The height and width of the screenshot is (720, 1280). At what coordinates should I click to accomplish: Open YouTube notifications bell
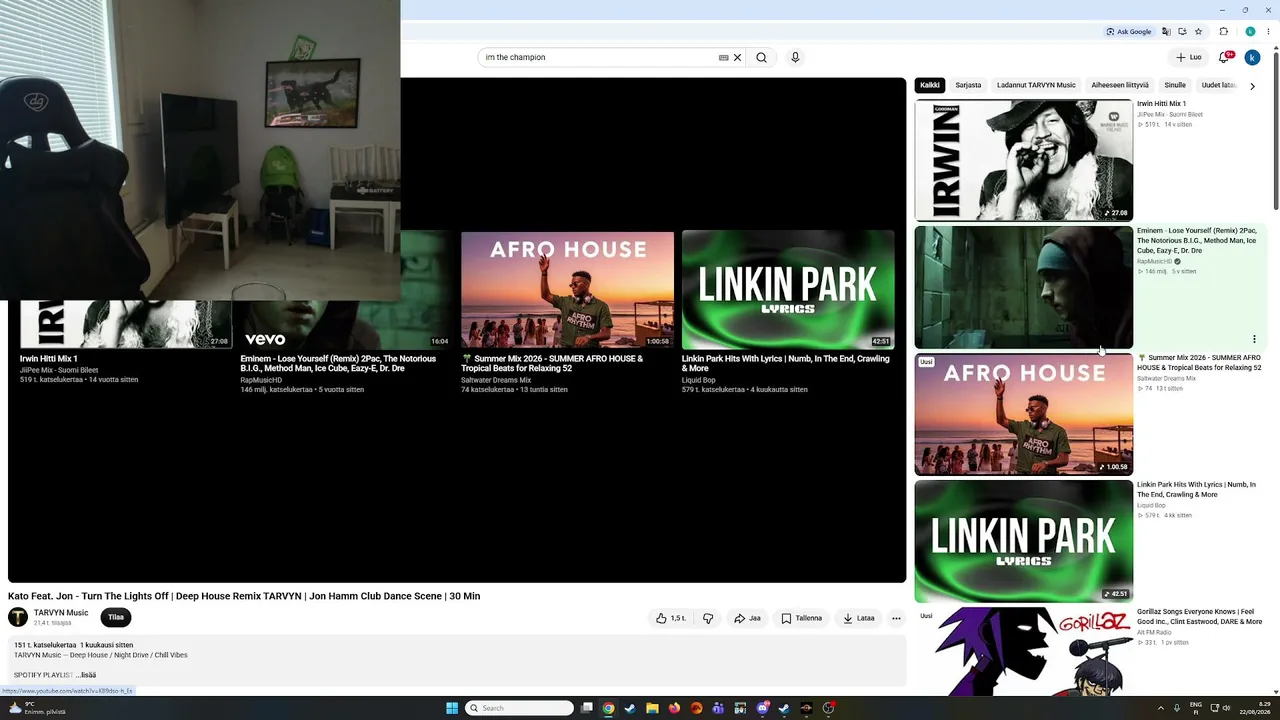1224,57
